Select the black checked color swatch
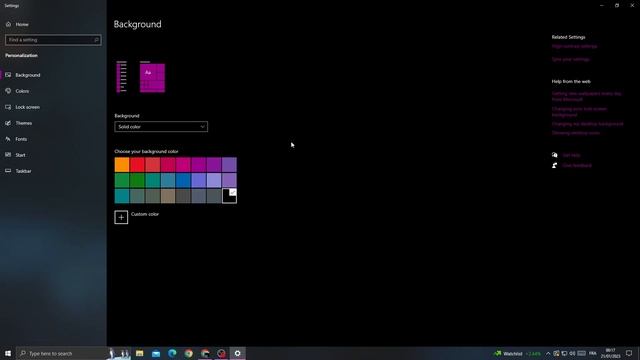The height and width of the screenshot is (360, 640). tap(229, 196)
